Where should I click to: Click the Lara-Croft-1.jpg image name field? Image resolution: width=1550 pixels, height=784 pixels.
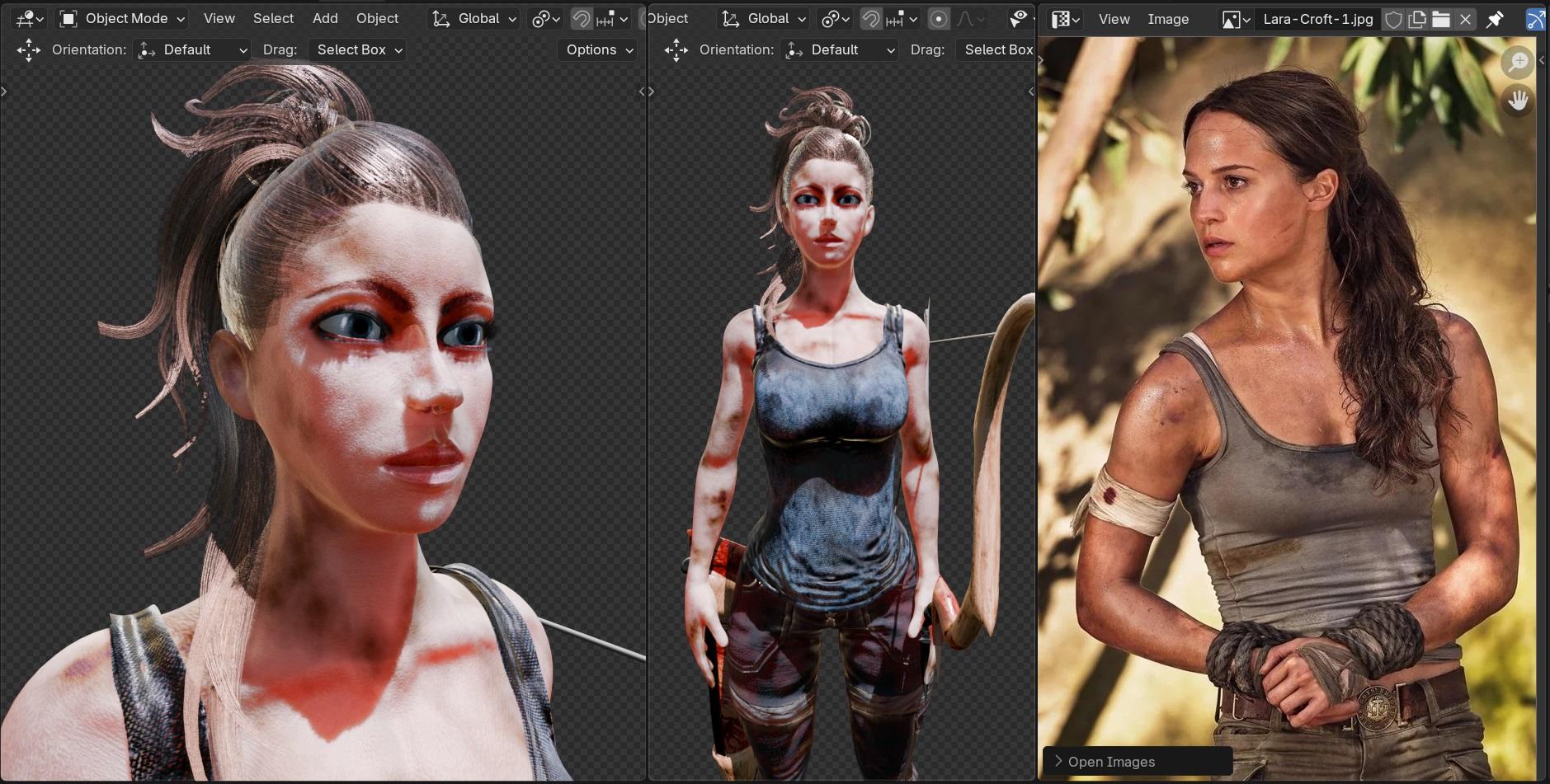tap(1317, 19)
